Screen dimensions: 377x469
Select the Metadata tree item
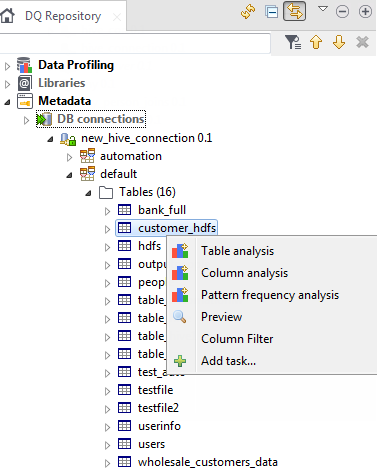[x=65, y=101]
